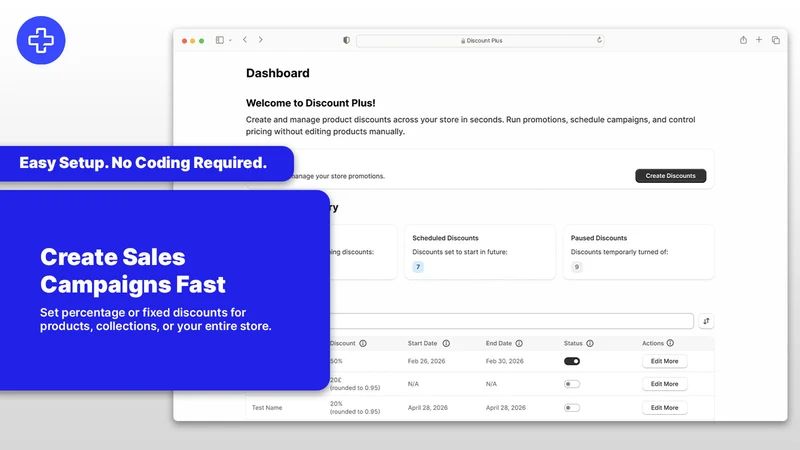Click the Discount Plus logo icon
This screenshot has height=450, width=800.
(41, 40)
